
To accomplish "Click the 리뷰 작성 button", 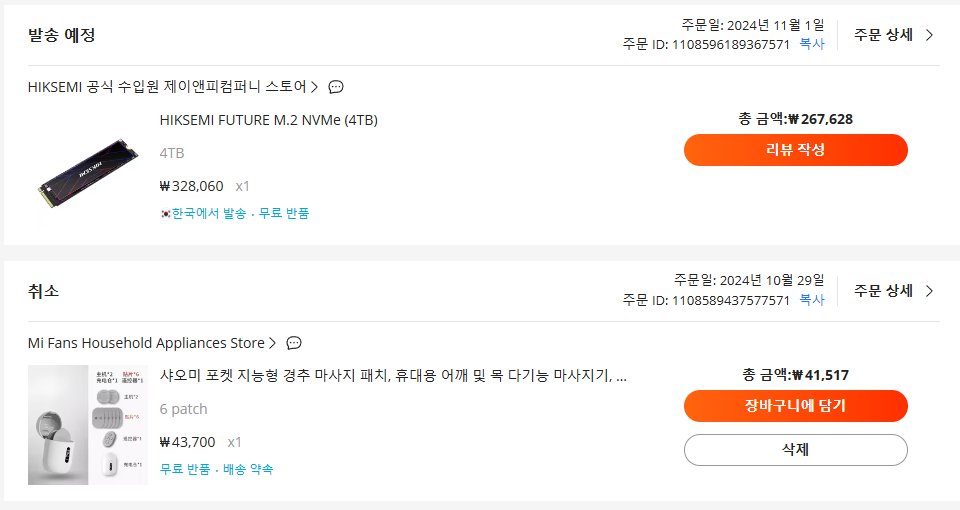I will [x=795, y=150].
